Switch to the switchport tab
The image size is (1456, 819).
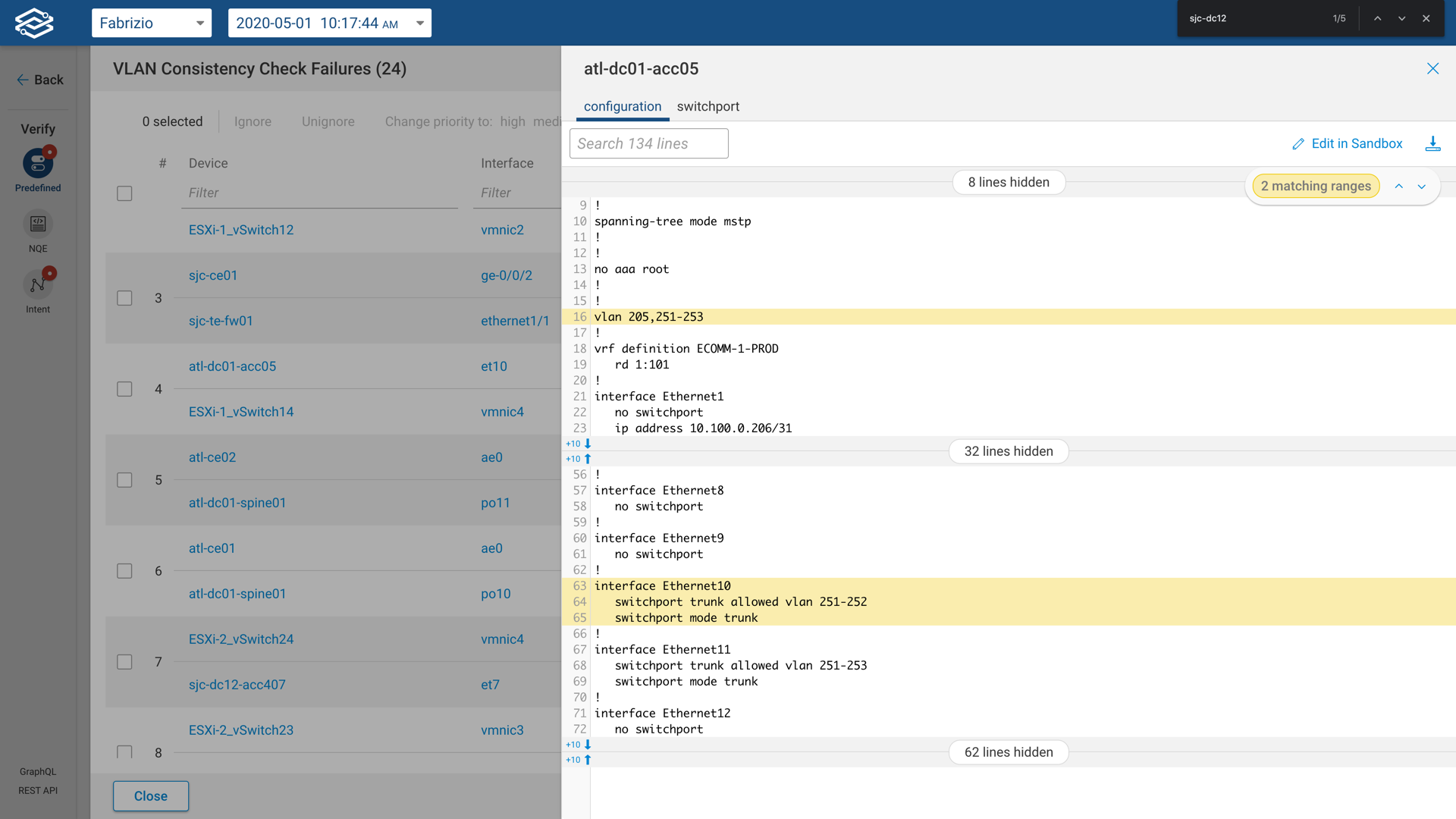pos(708,106)
